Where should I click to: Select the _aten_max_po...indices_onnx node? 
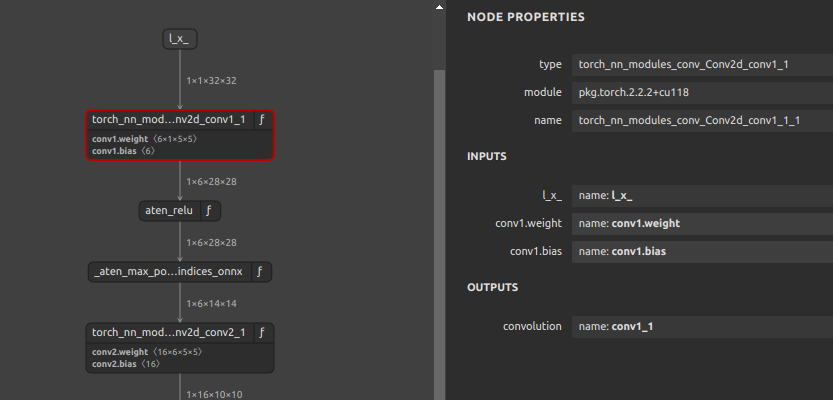[169, 271]
